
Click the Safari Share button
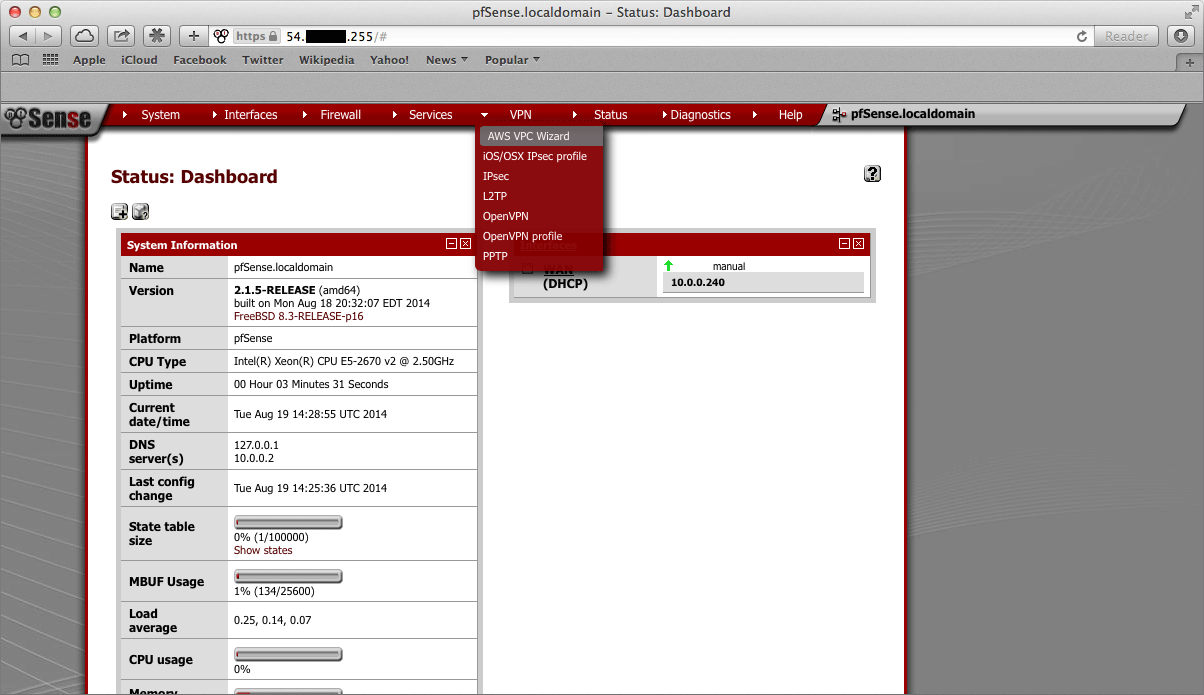121,36
